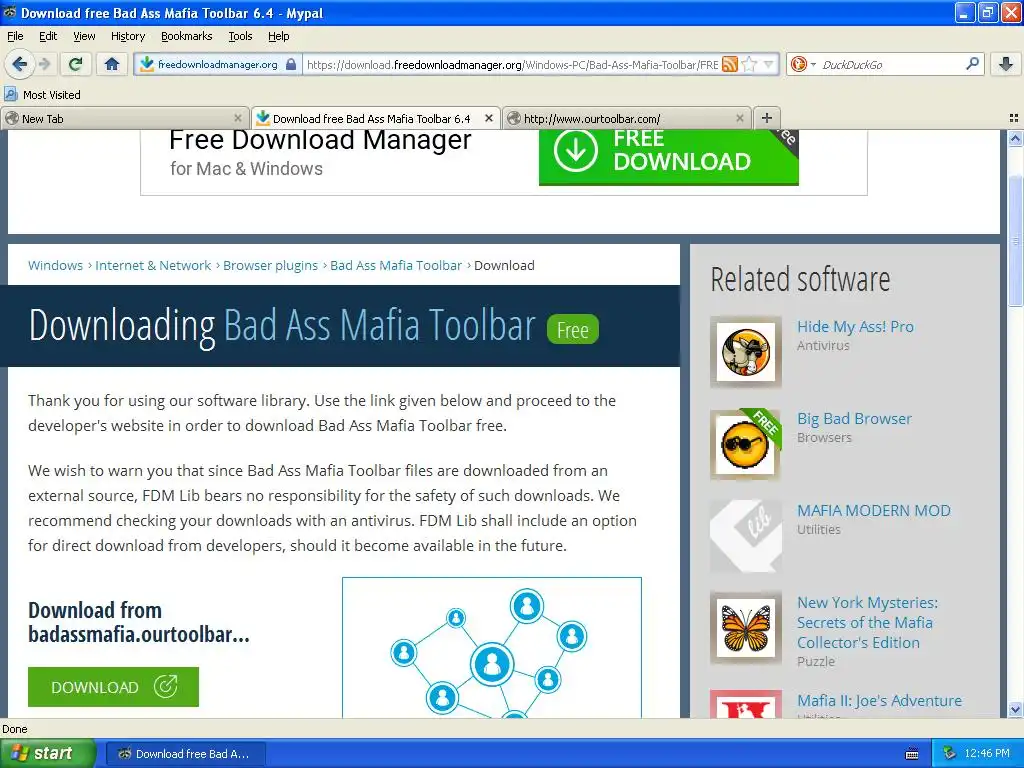Click the Related software heading
The height and width of the screenshot is (768, 1024).
[x=800, y=280]
